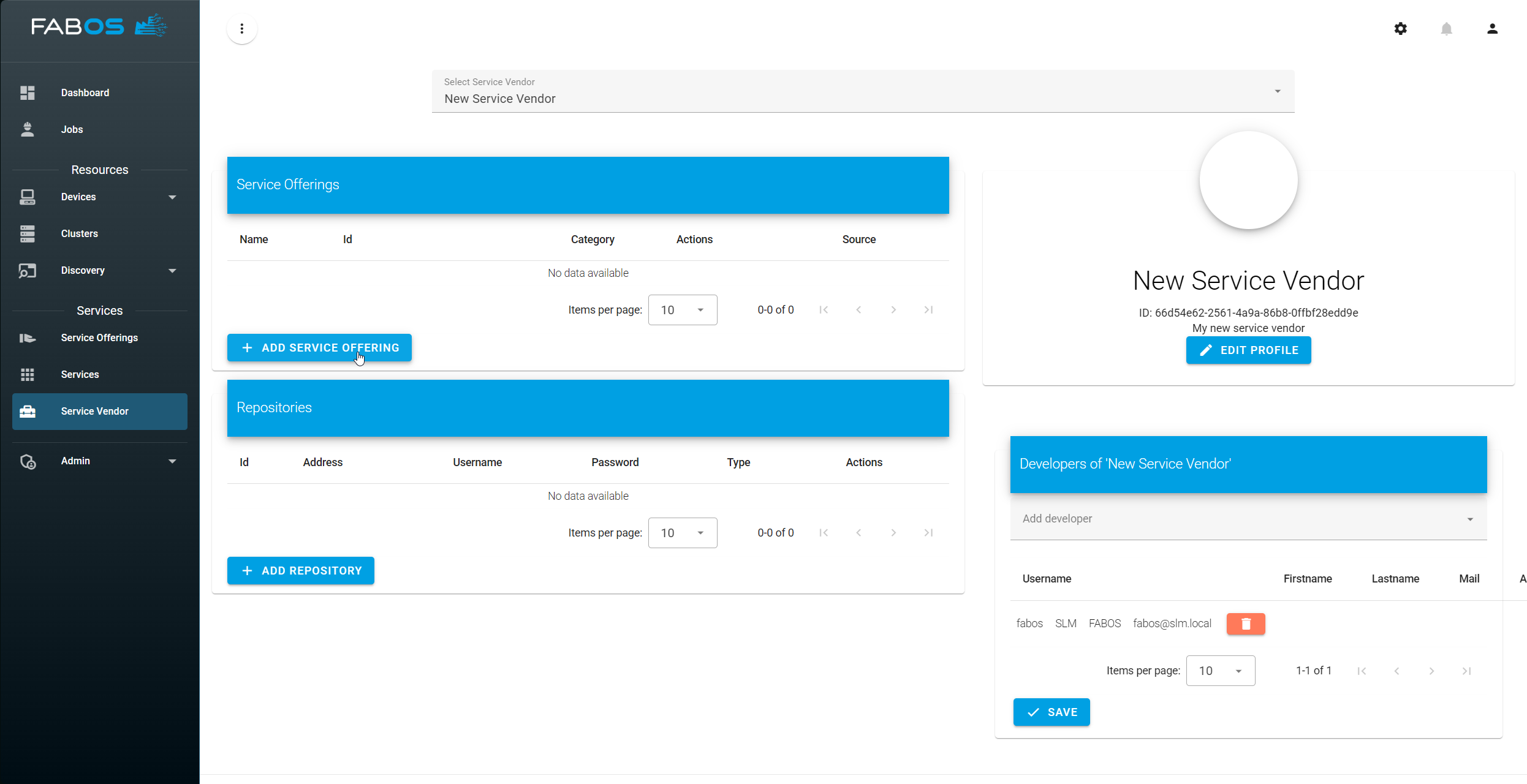Click the notification bell icon
Screen dimensions: 1527x784
point(1447,29)
